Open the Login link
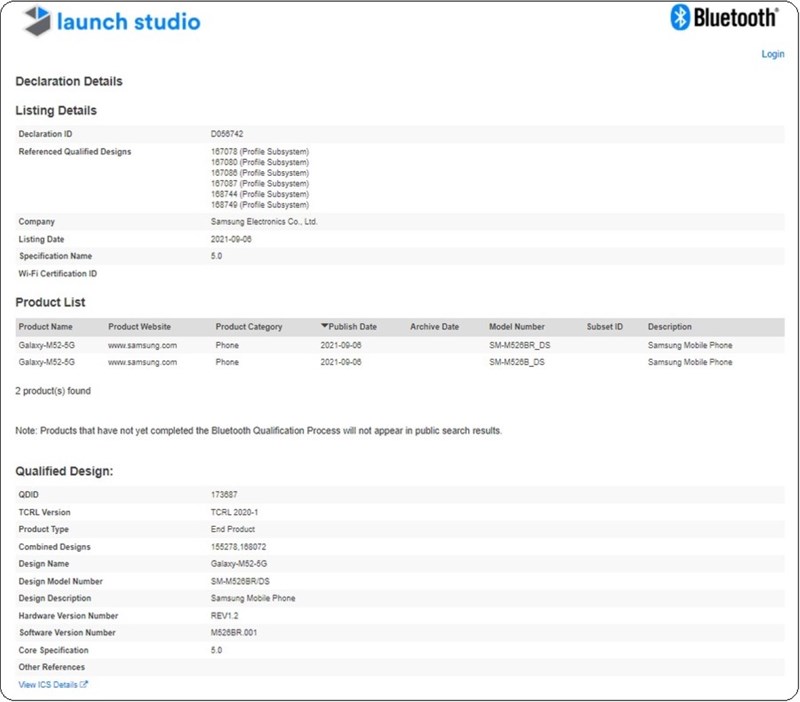This screenshot has width=800, height=702. pyautogui.click(x=772, y=54)
